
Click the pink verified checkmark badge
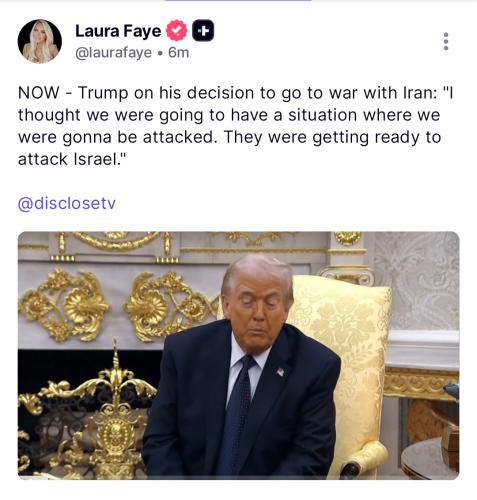point(177,31)
